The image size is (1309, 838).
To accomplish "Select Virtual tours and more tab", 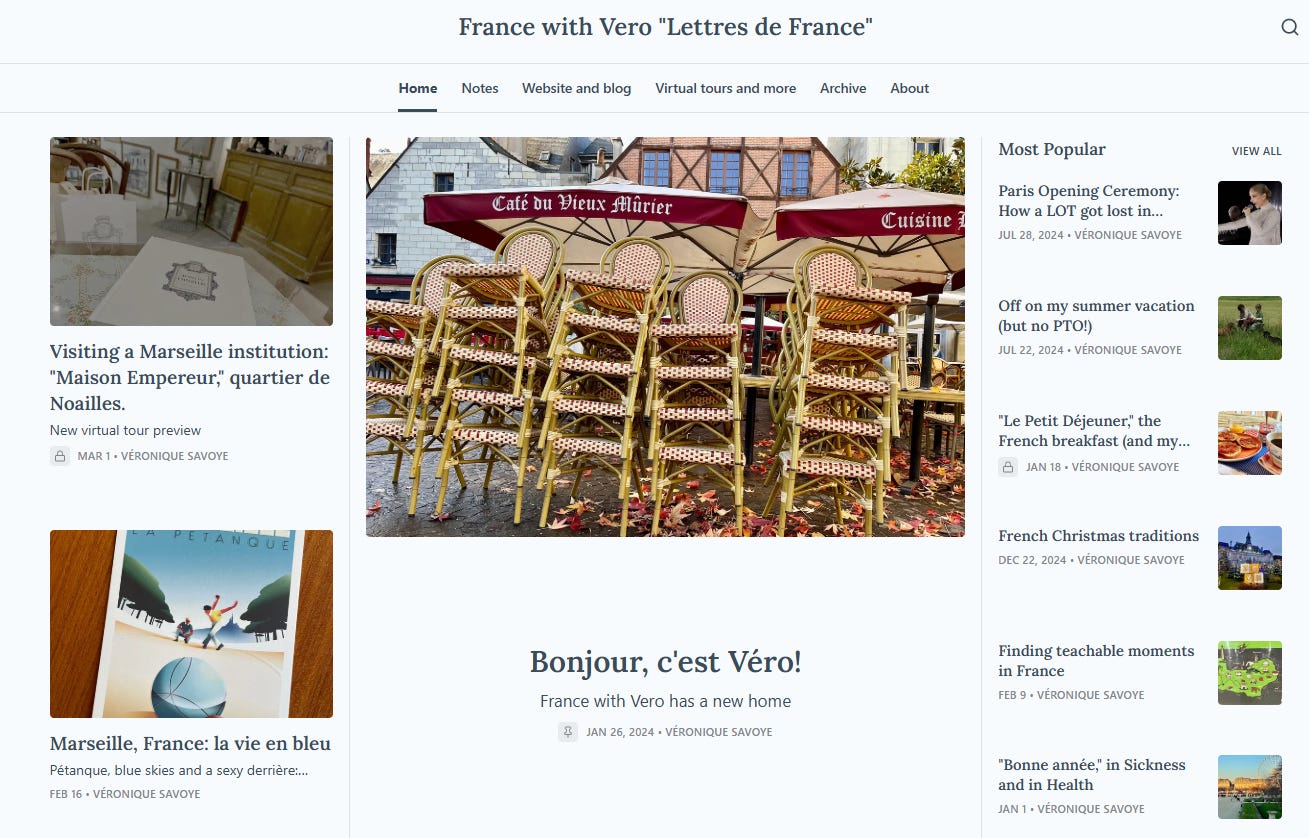I will [x=726, y=88].
